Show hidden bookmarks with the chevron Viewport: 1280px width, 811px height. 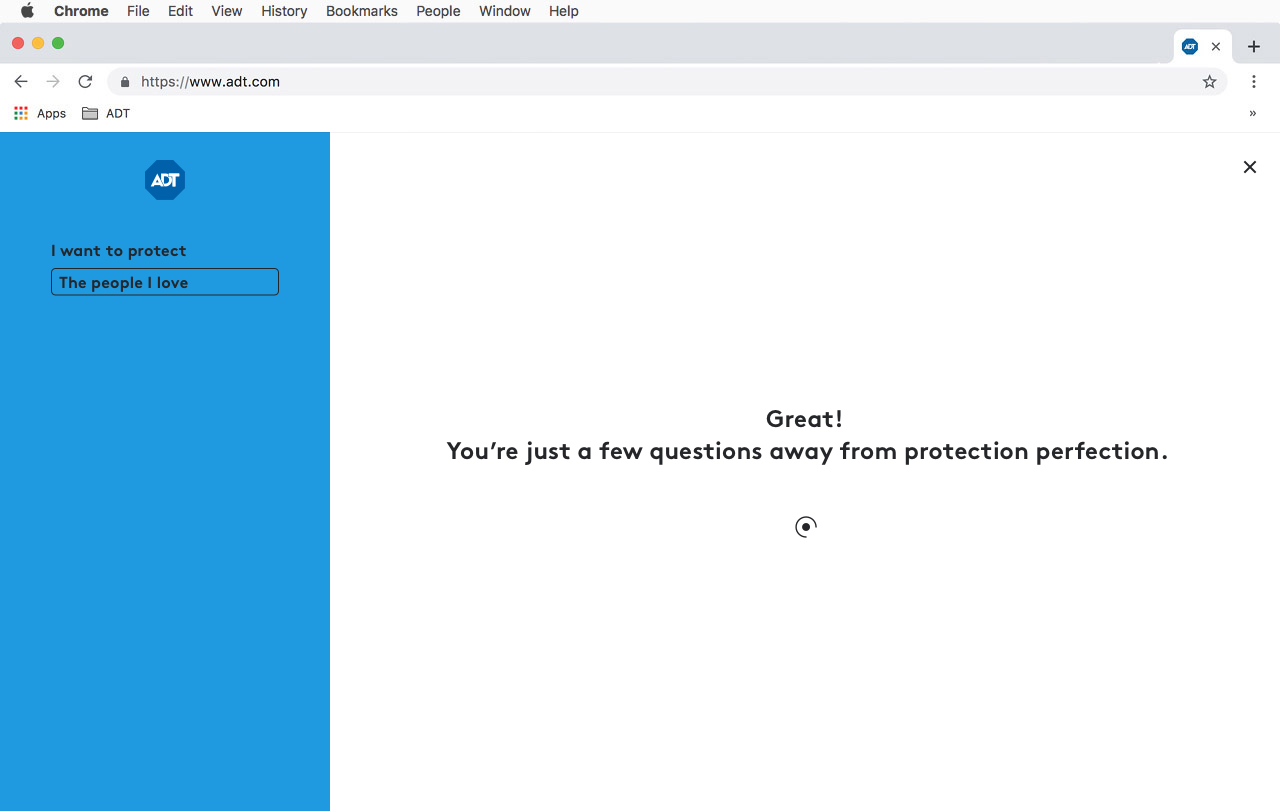click(1253, 113)
